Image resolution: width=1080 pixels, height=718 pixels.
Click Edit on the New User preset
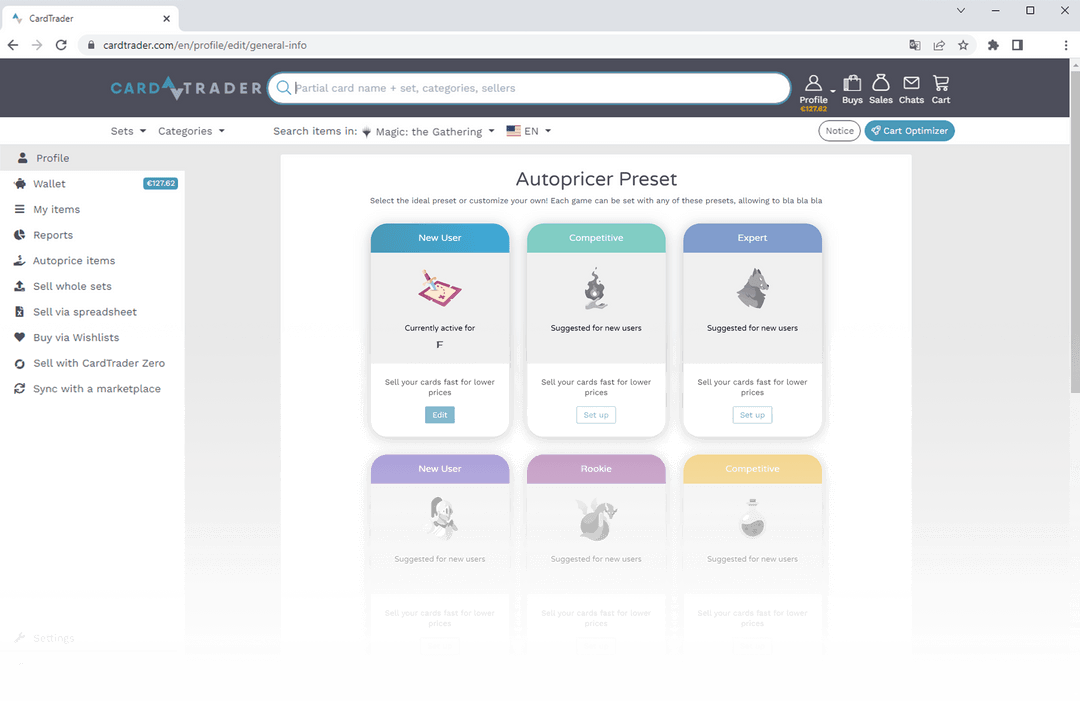click(439, 414)
